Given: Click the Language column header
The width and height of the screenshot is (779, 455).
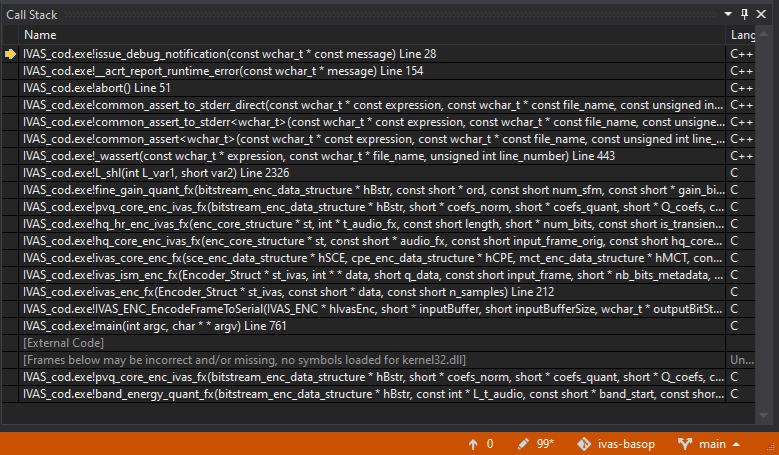Looking at the screenshot, I should coord(742,35).
